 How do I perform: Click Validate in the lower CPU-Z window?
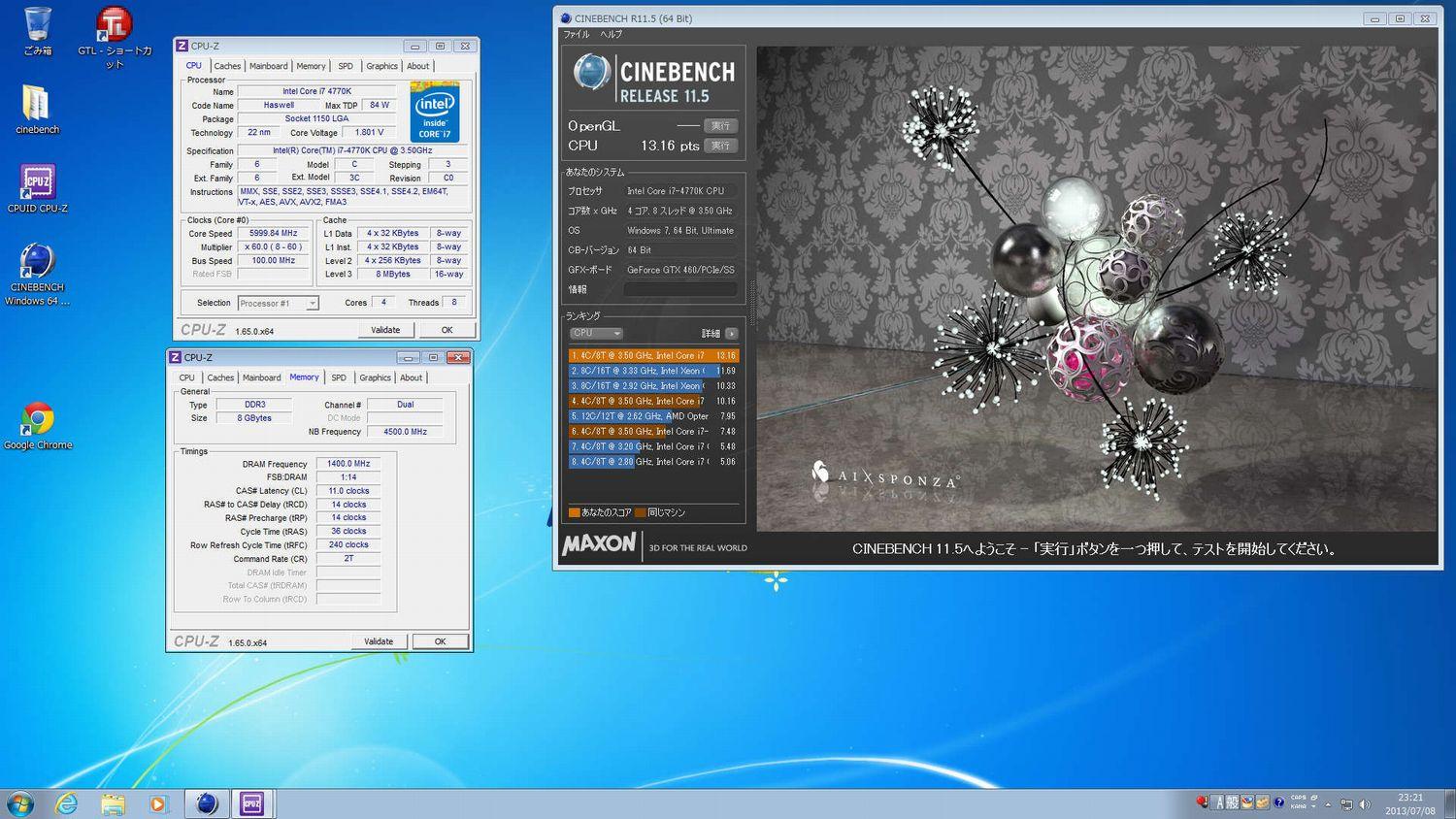379,641
